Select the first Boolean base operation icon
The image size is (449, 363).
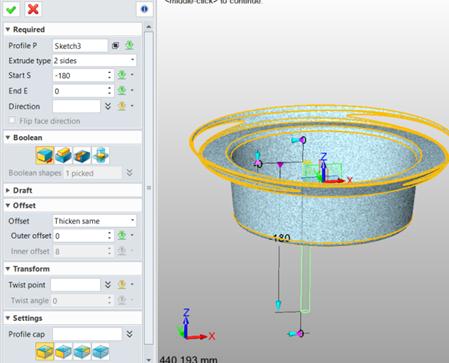coord(45,155)
